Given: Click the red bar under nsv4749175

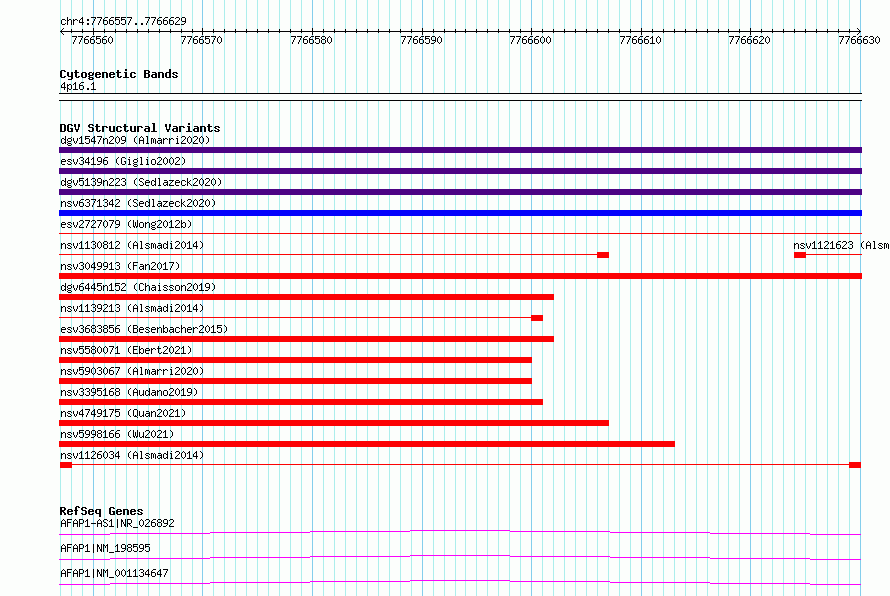Looking at the screenshot, I should click(x=334, y=423).
